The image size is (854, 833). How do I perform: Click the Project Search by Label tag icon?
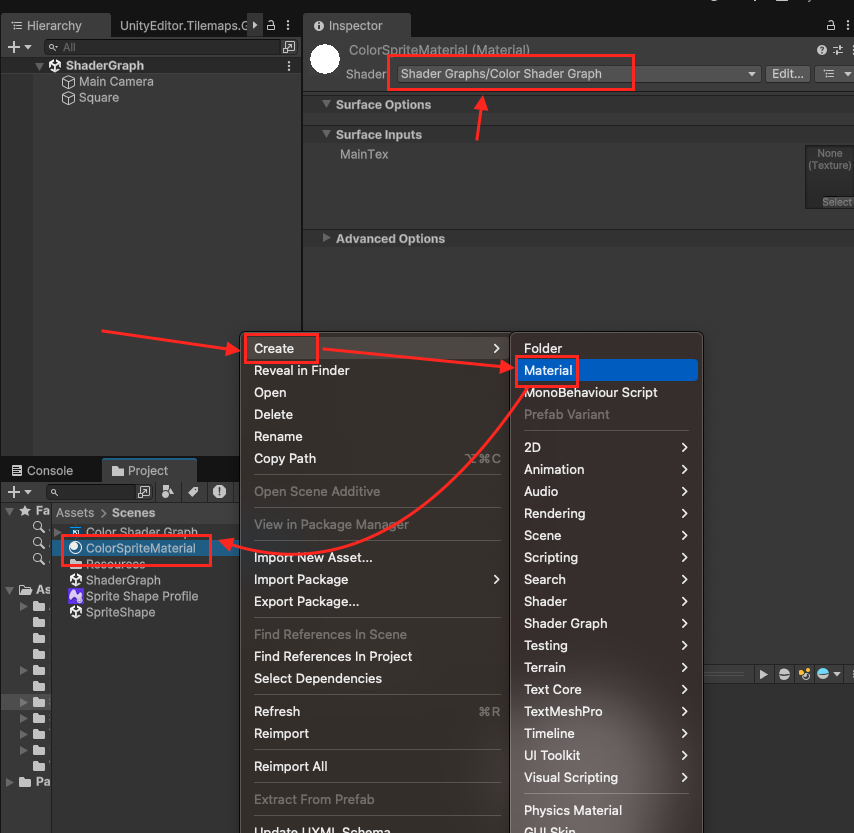193,492
